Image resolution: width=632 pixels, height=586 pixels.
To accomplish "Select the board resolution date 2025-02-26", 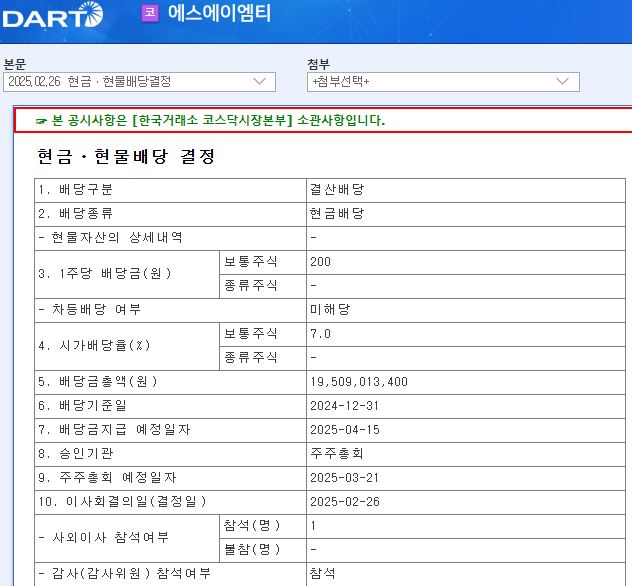I will (345, 502).
